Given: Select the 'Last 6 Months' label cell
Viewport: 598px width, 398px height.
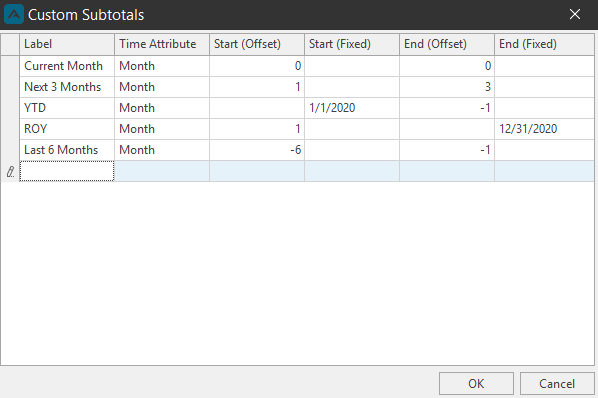Looking at the screenshot, I should (67, 150).
